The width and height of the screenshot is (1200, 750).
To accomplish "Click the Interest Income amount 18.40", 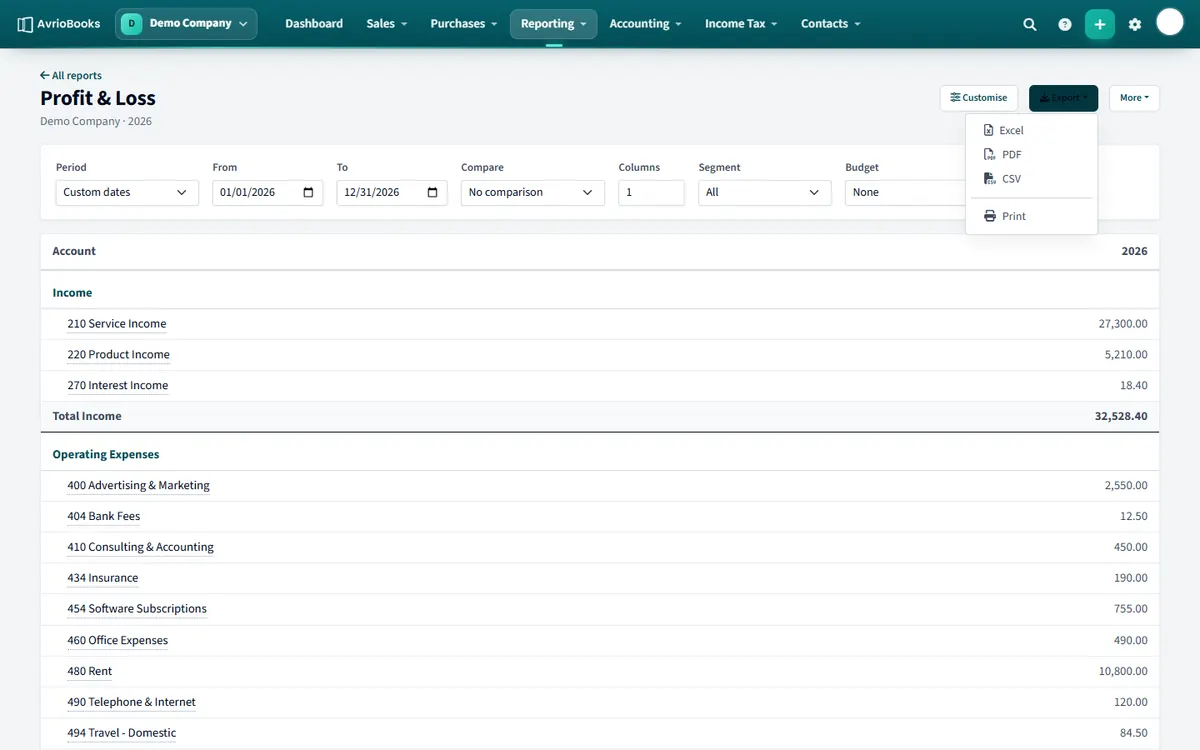I will tap(1134, 386).
